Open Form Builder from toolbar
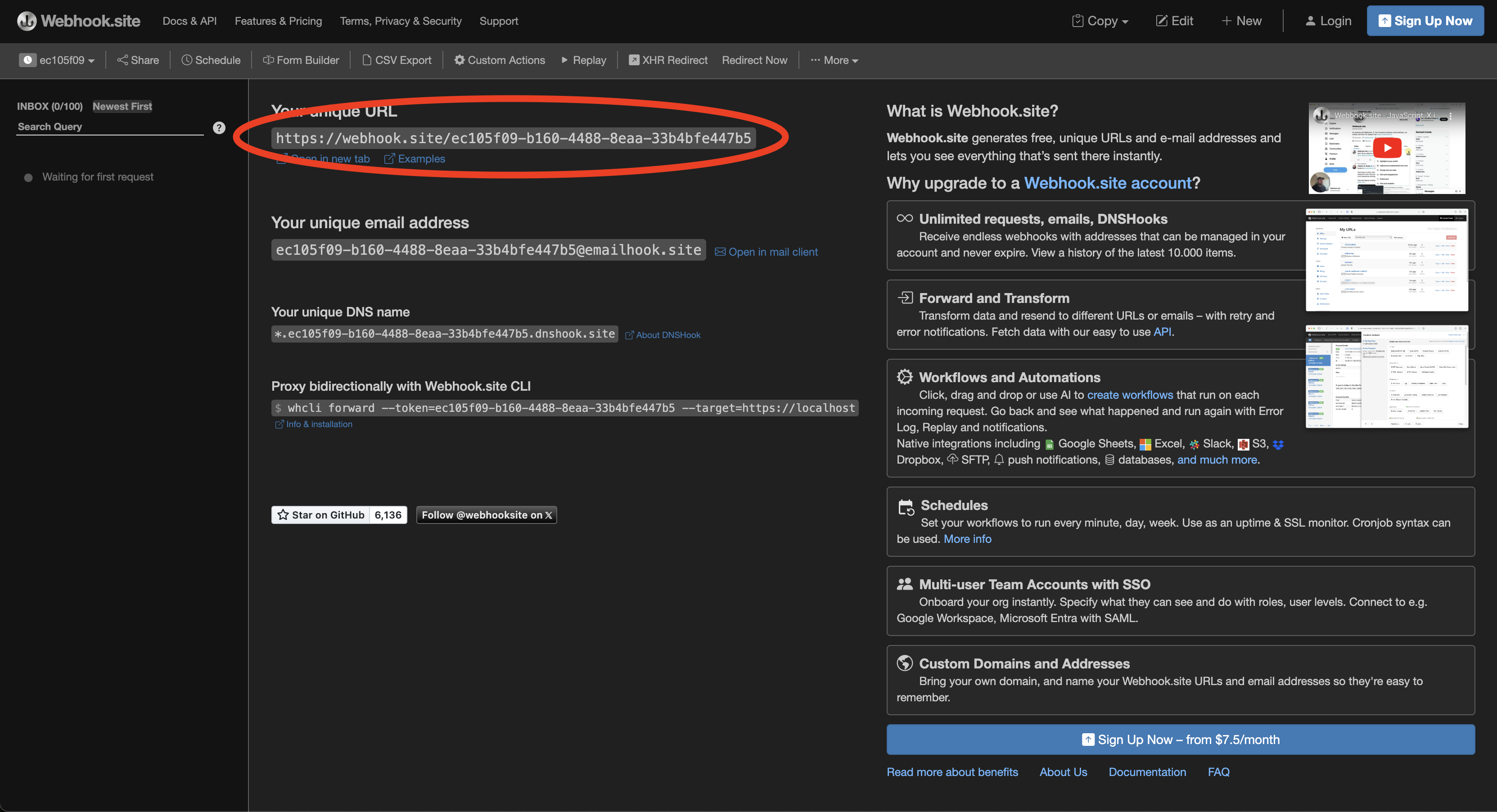1497x812 pixels. (301, 60)
